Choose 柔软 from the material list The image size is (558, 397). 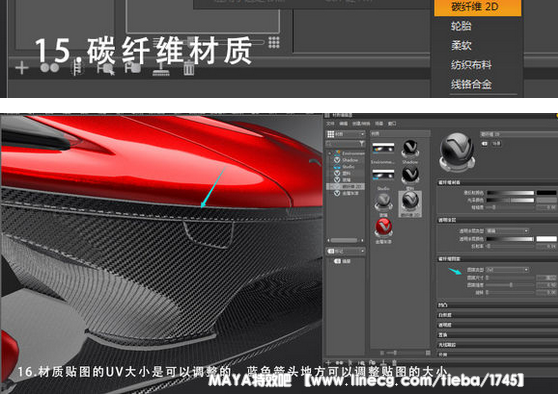pyautogui.click(x=461, y=46)
